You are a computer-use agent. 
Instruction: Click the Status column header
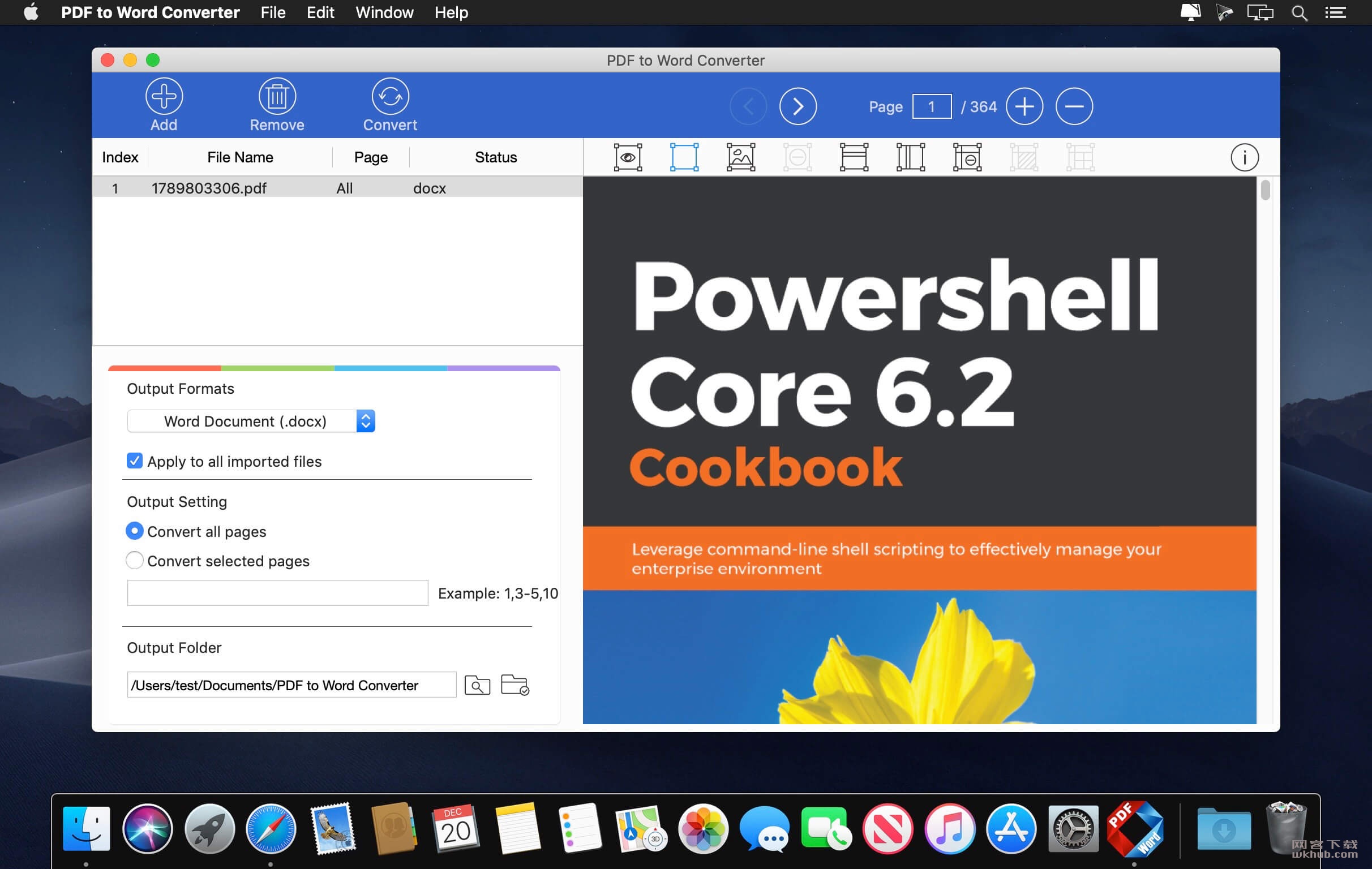point(496,157)
